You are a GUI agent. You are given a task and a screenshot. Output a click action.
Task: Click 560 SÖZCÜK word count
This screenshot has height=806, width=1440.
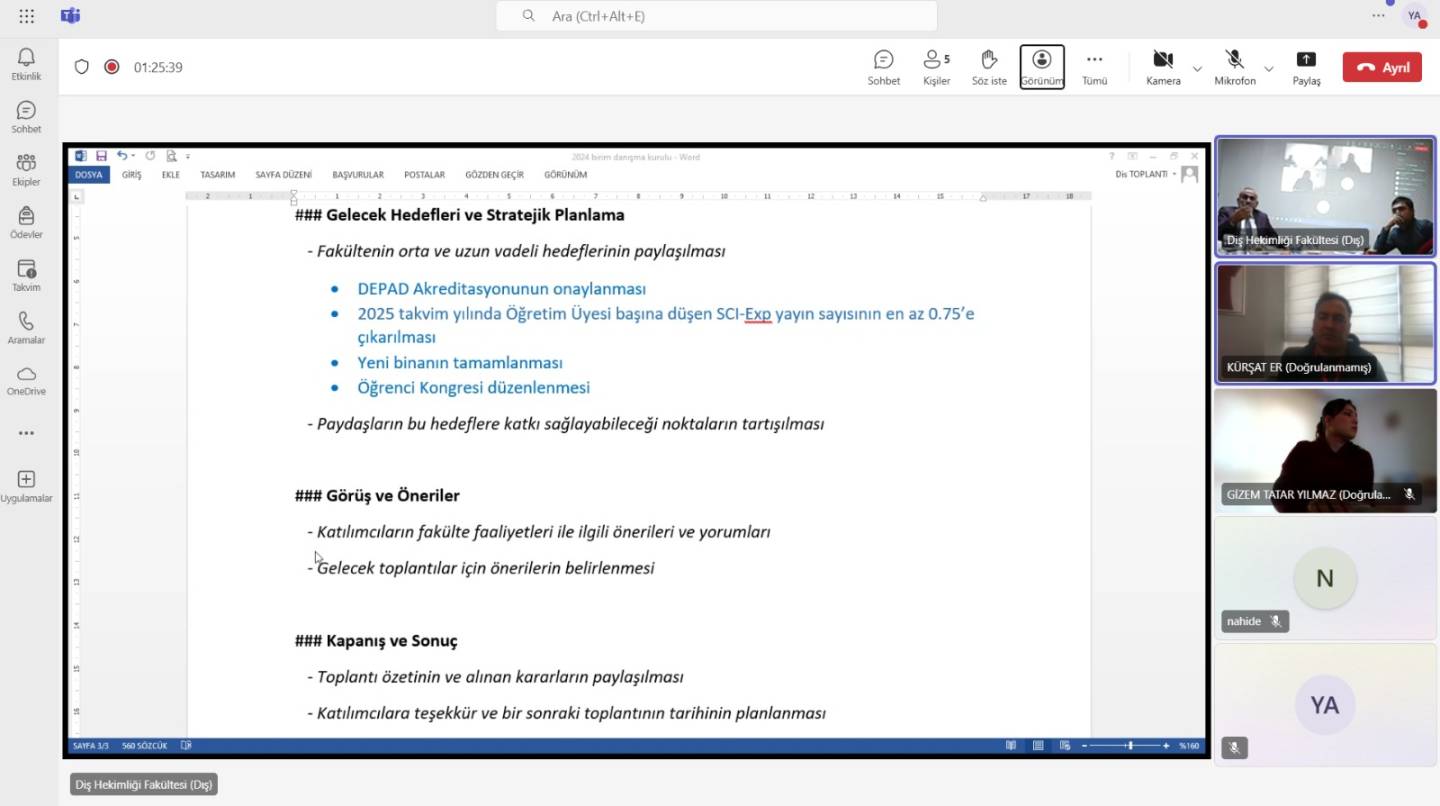145,745
